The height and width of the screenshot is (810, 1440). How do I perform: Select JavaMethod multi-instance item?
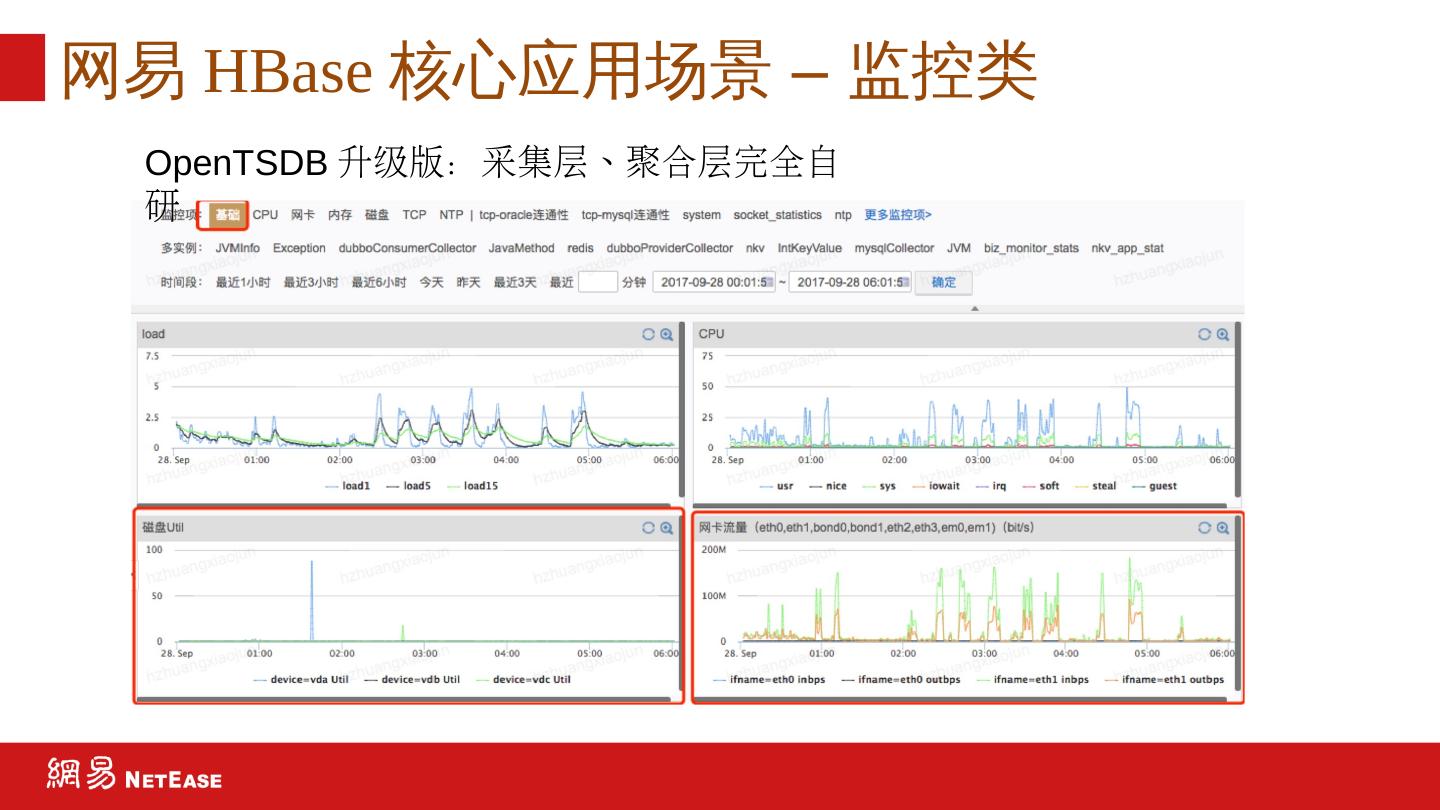point(521,248)
